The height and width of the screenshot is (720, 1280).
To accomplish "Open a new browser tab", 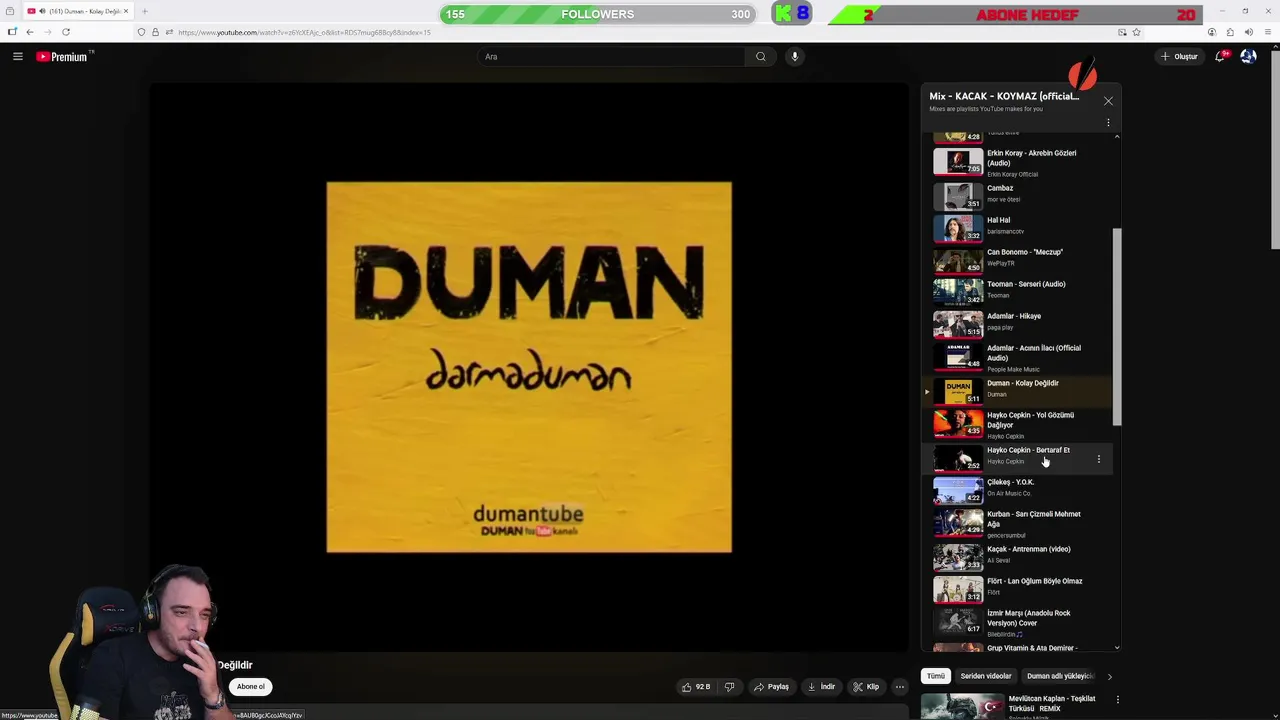I will [x=145, y=11].
